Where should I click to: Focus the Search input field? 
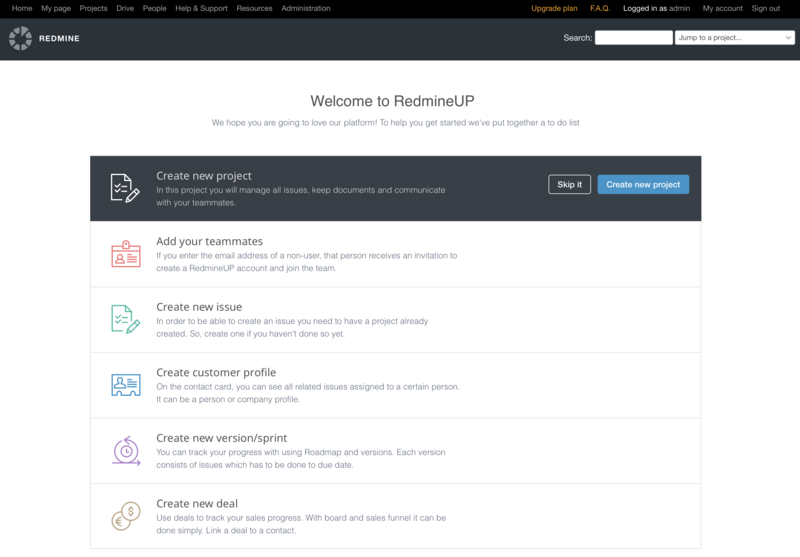[x=633, y=38]
